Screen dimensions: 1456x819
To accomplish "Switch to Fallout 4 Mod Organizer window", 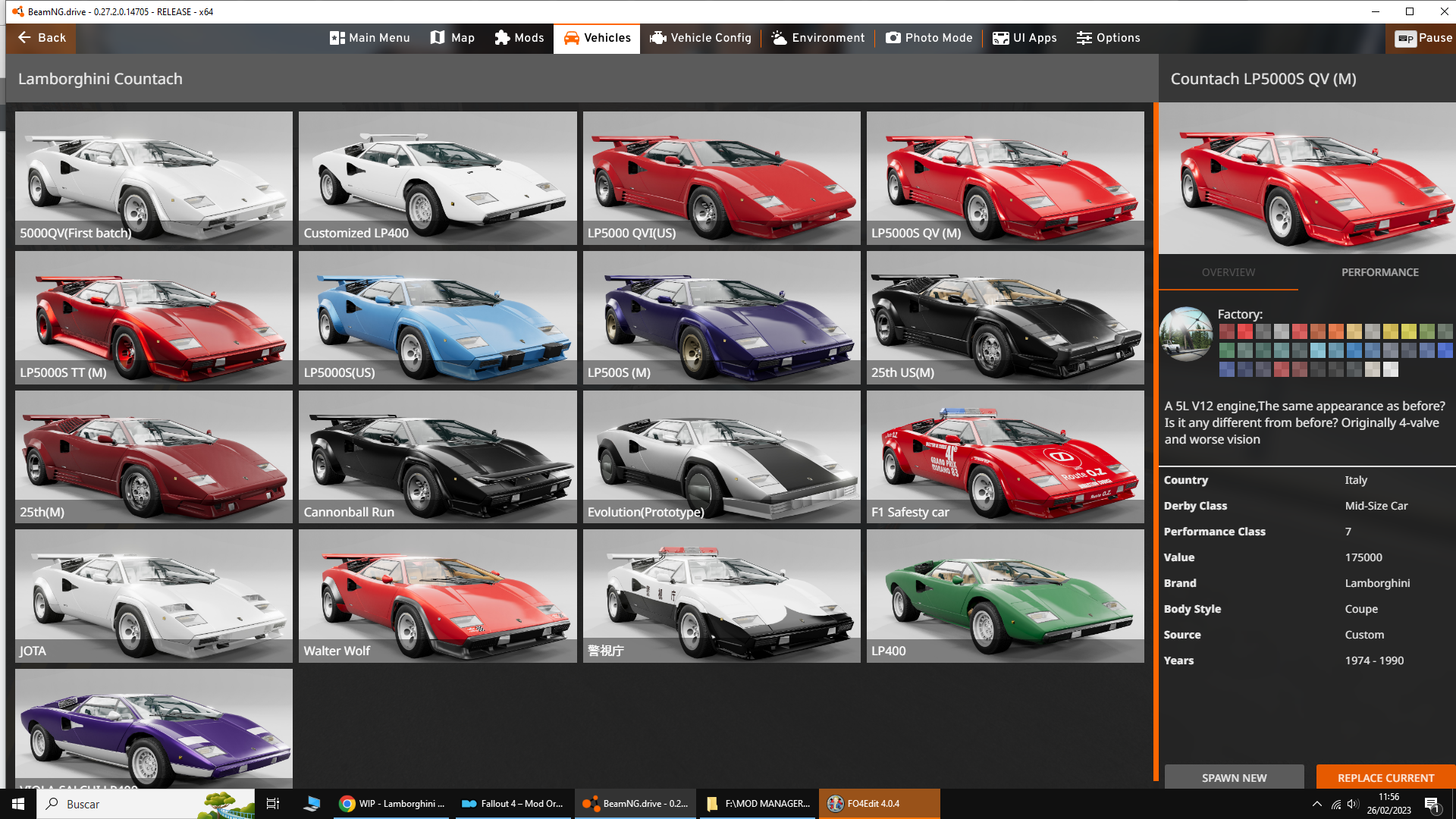I will 513,804.
